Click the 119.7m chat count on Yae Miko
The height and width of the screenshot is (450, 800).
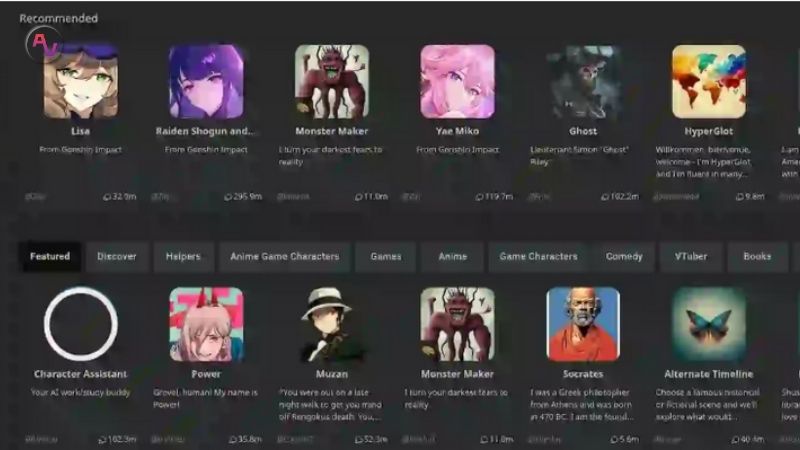pos(494,196)
